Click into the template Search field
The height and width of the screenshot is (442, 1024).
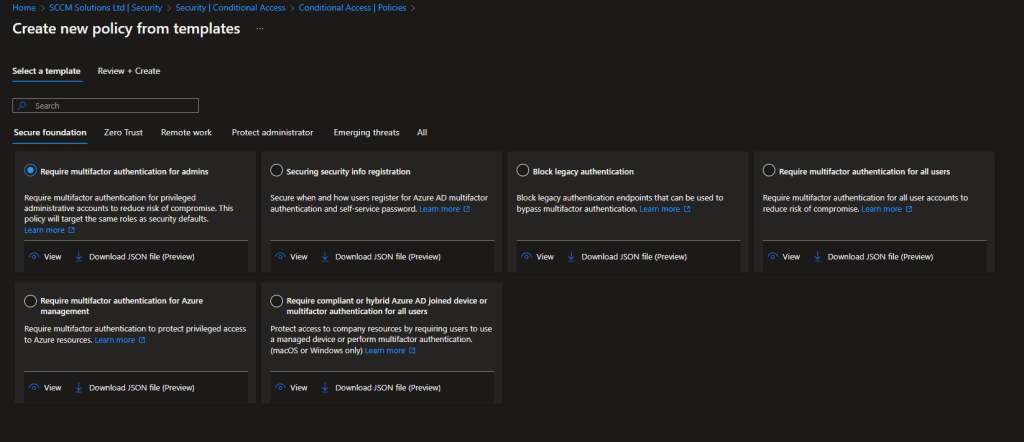click(112, 106)
